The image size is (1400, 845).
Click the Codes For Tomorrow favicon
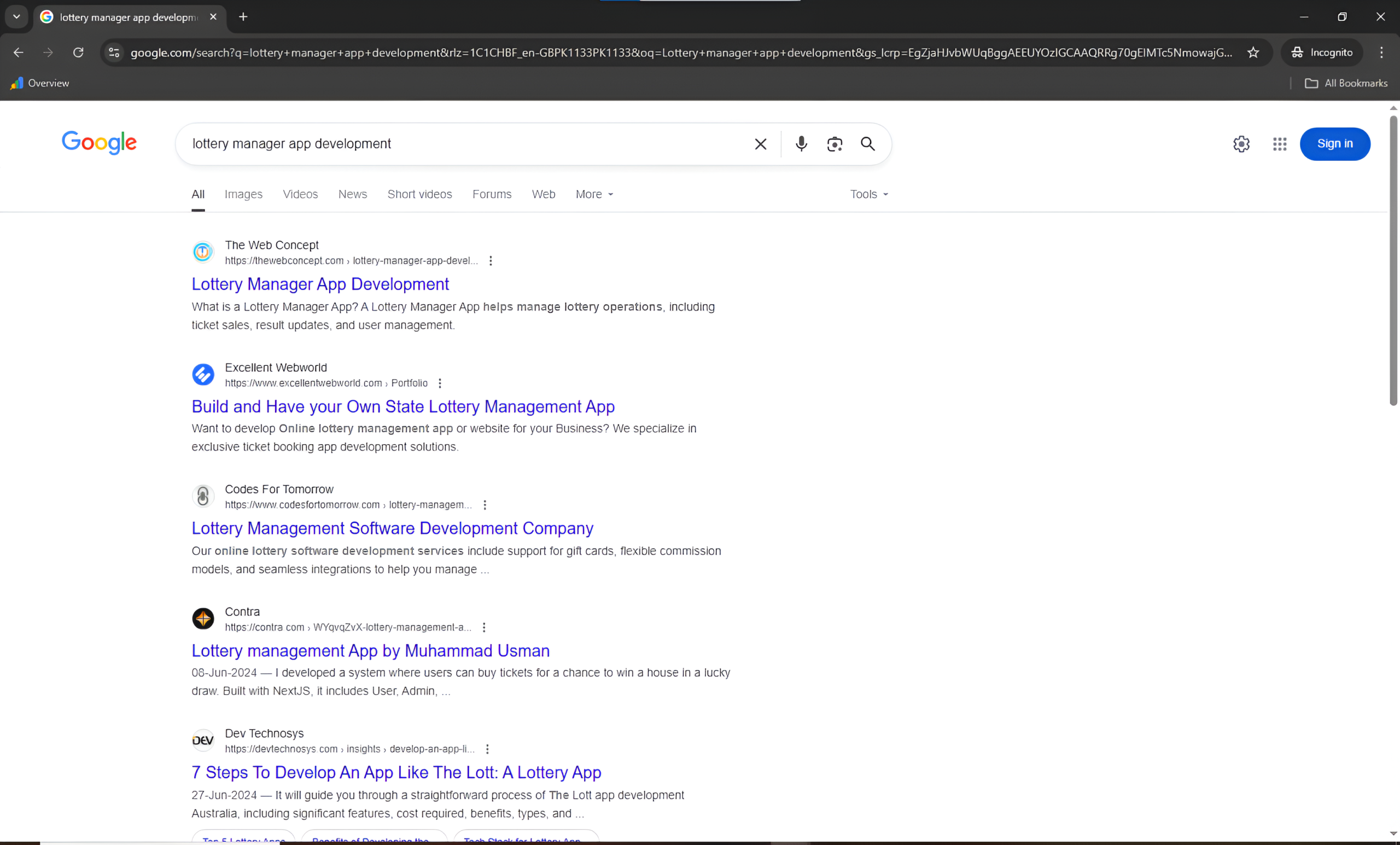[203, 496]
